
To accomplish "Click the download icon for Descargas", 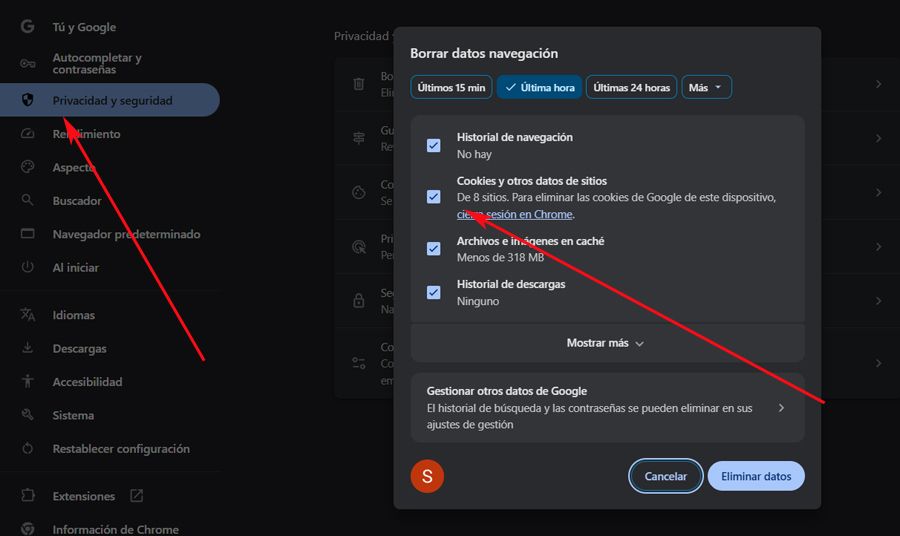I will tap(27, 348).
